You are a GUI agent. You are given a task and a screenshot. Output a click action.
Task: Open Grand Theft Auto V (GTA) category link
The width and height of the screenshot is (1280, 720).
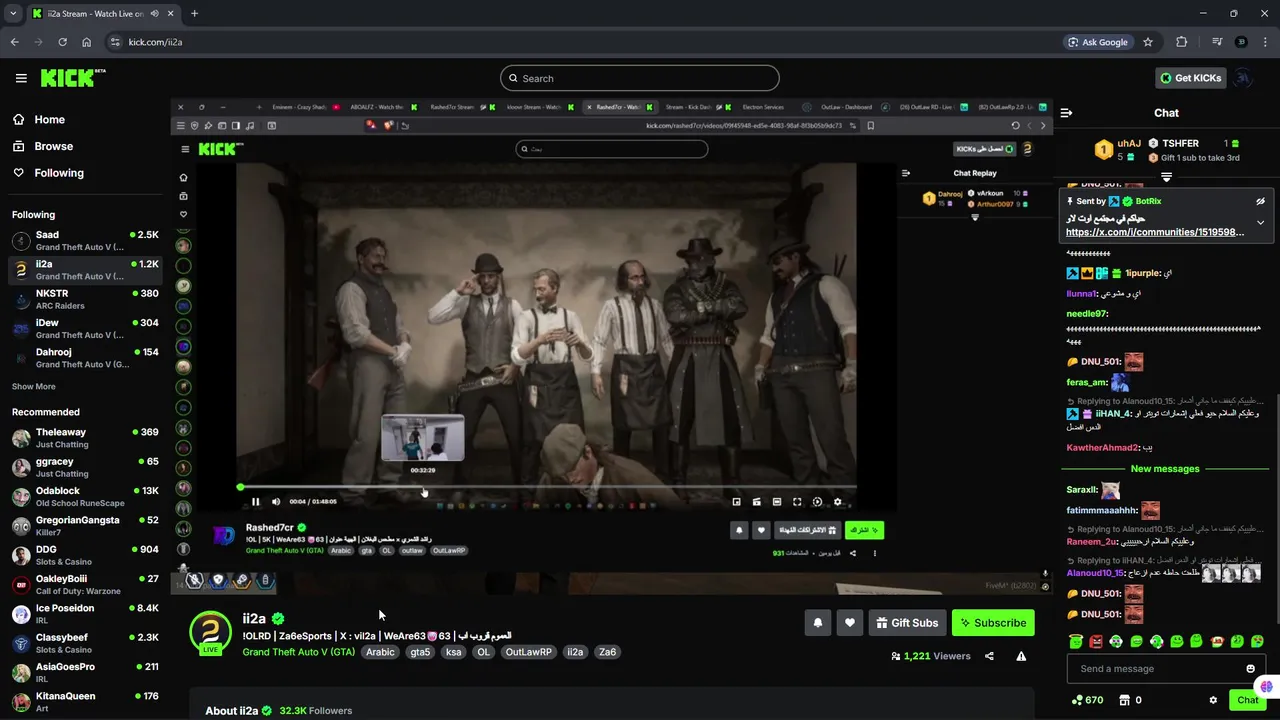point(298,652)
